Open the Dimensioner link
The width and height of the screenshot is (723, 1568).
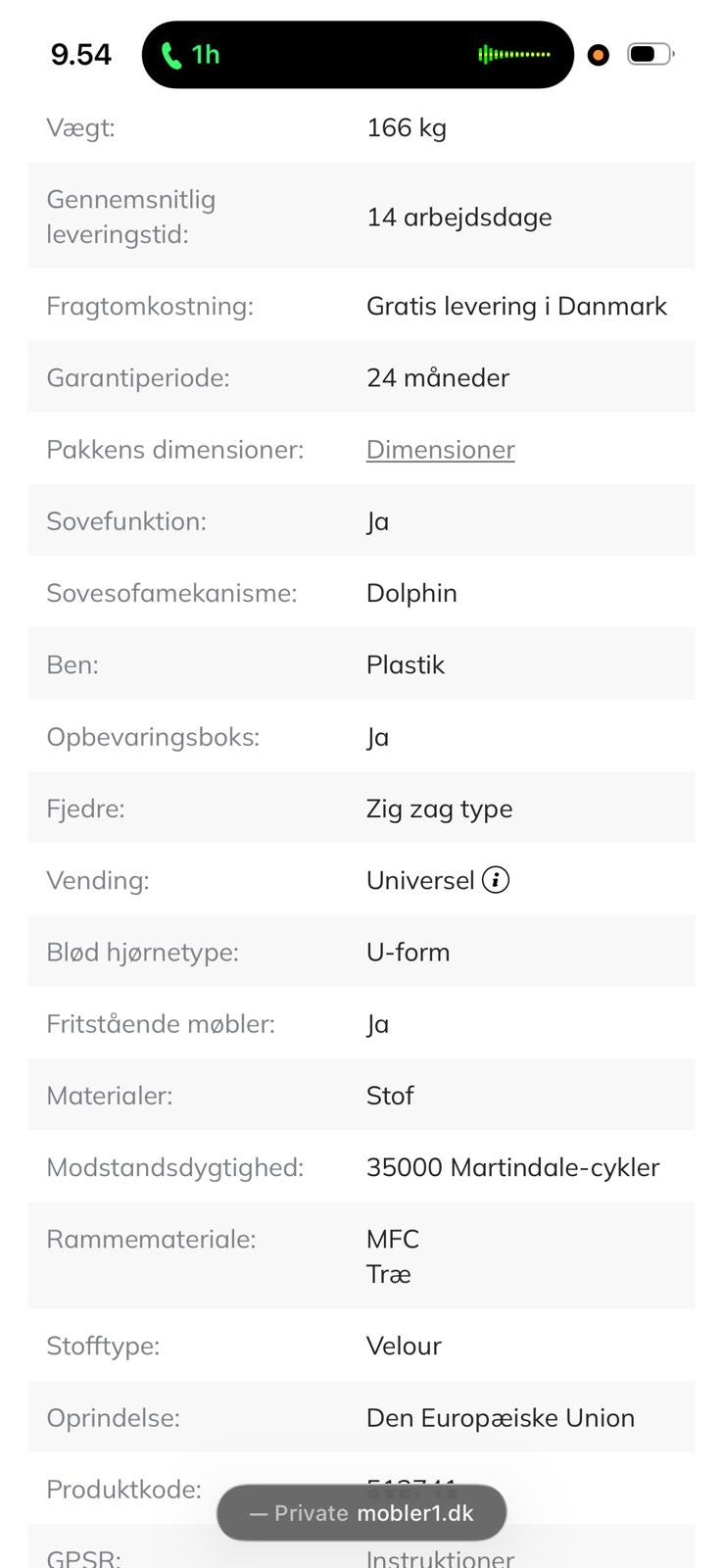tap(440, 449)
